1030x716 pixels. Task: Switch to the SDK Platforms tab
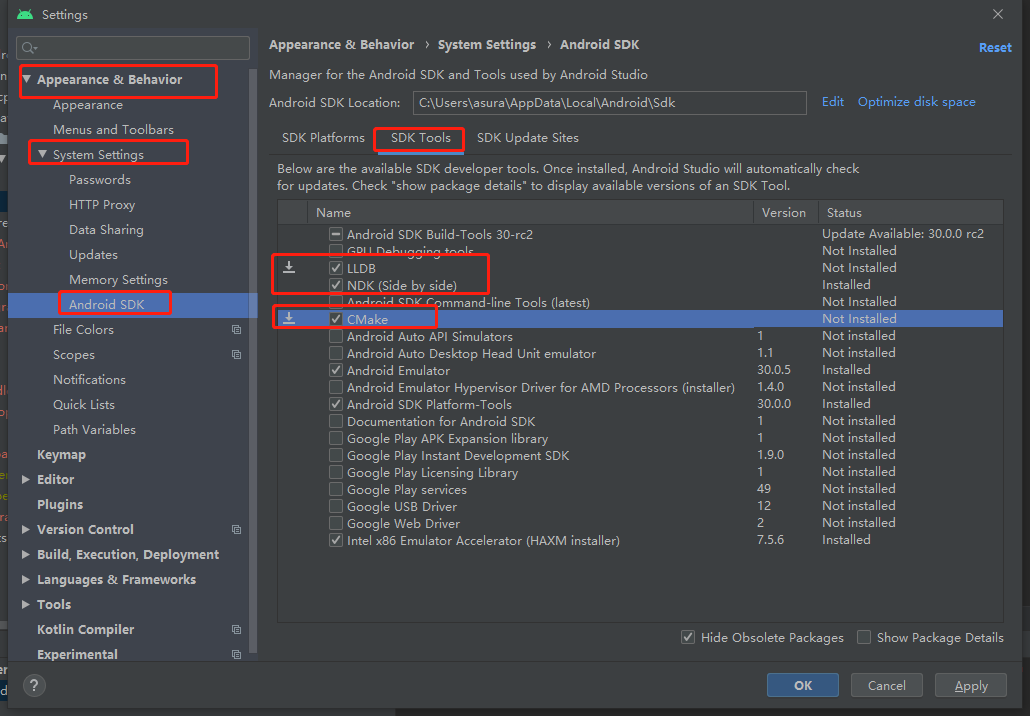pyautogui.click(x=323, y=138)
